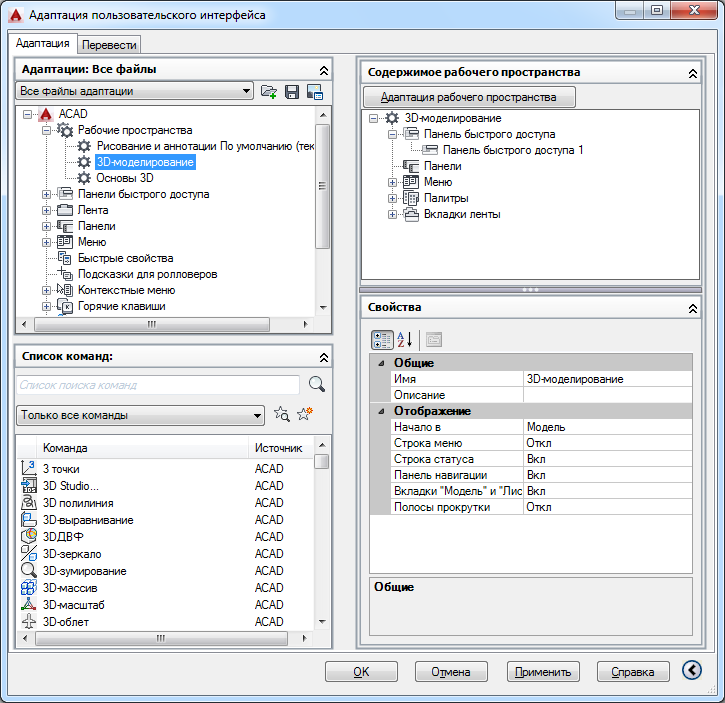Collapse the Адаптации: Все файлы panel
Image resolution: width=725 pixels, height=703 pixels.
pos(324,70)
